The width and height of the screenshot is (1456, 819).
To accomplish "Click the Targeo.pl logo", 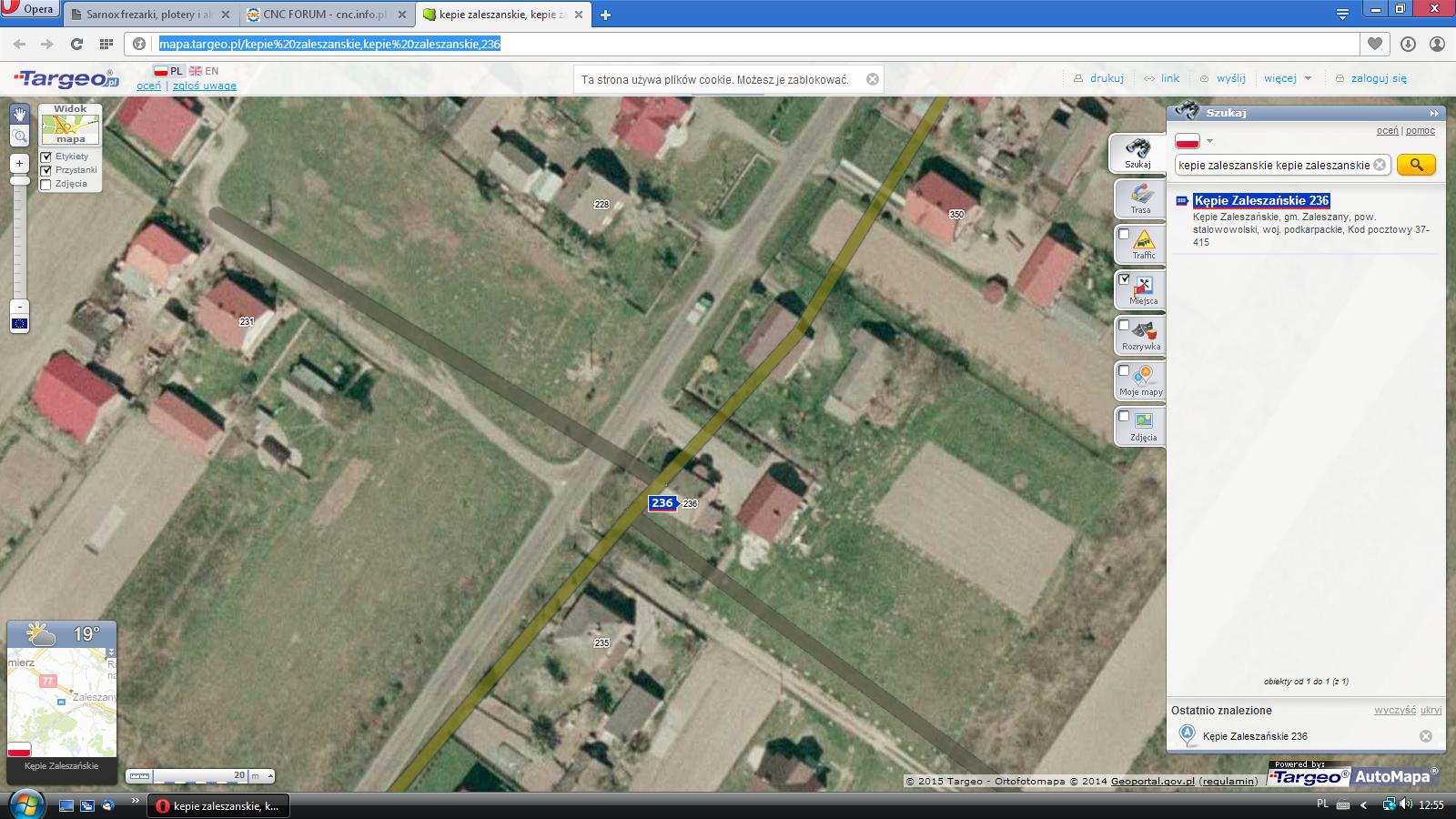I will coord(66,79).
